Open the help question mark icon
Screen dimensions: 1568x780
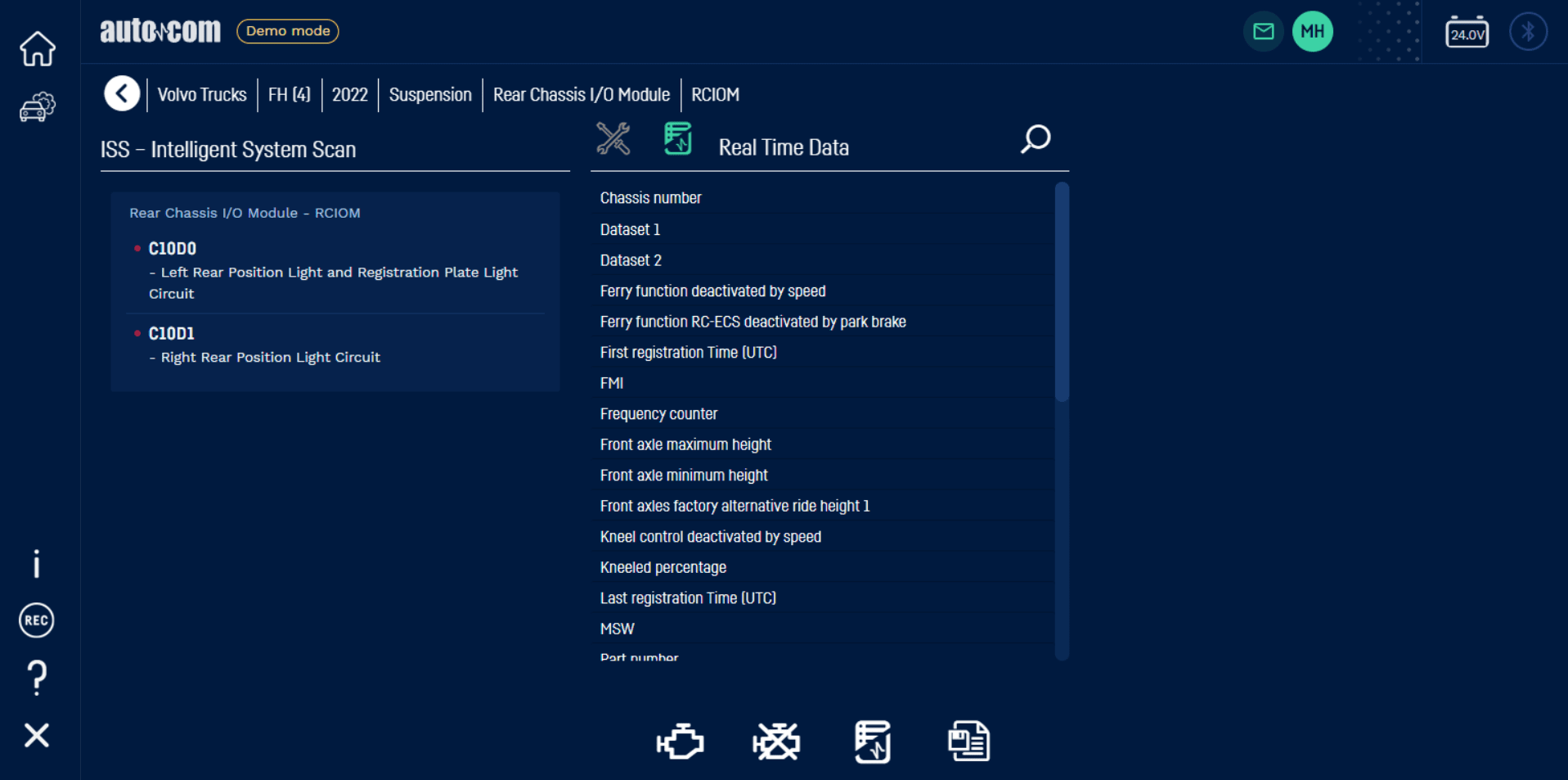click(x=37, y=678)
